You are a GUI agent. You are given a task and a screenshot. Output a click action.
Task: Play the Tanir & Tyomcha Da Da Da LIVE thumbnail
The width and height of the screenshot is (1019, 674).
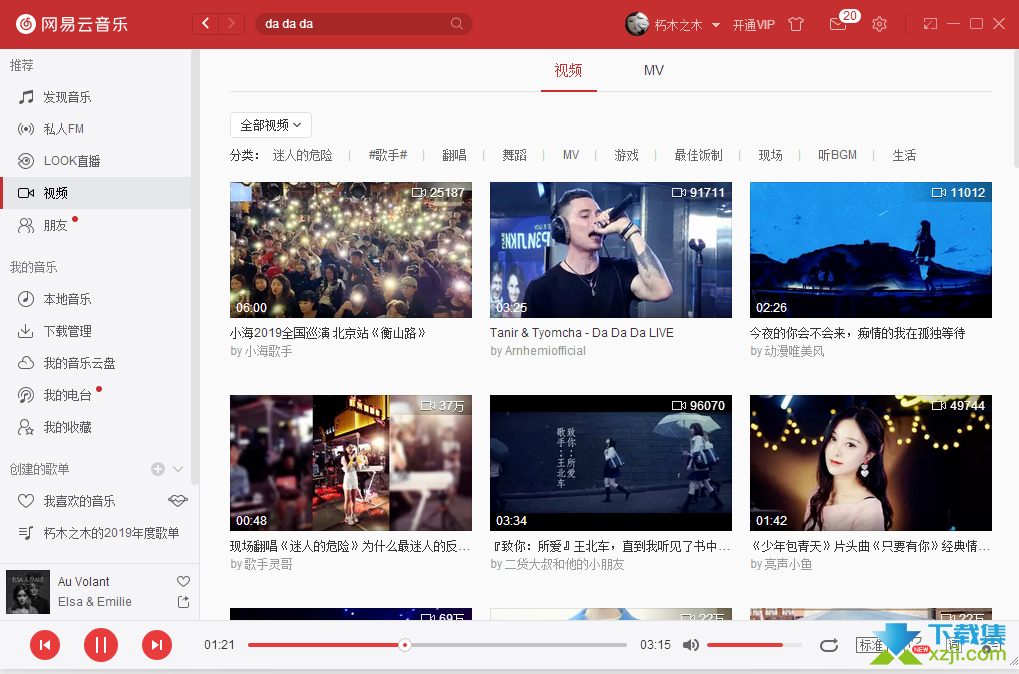611,250
